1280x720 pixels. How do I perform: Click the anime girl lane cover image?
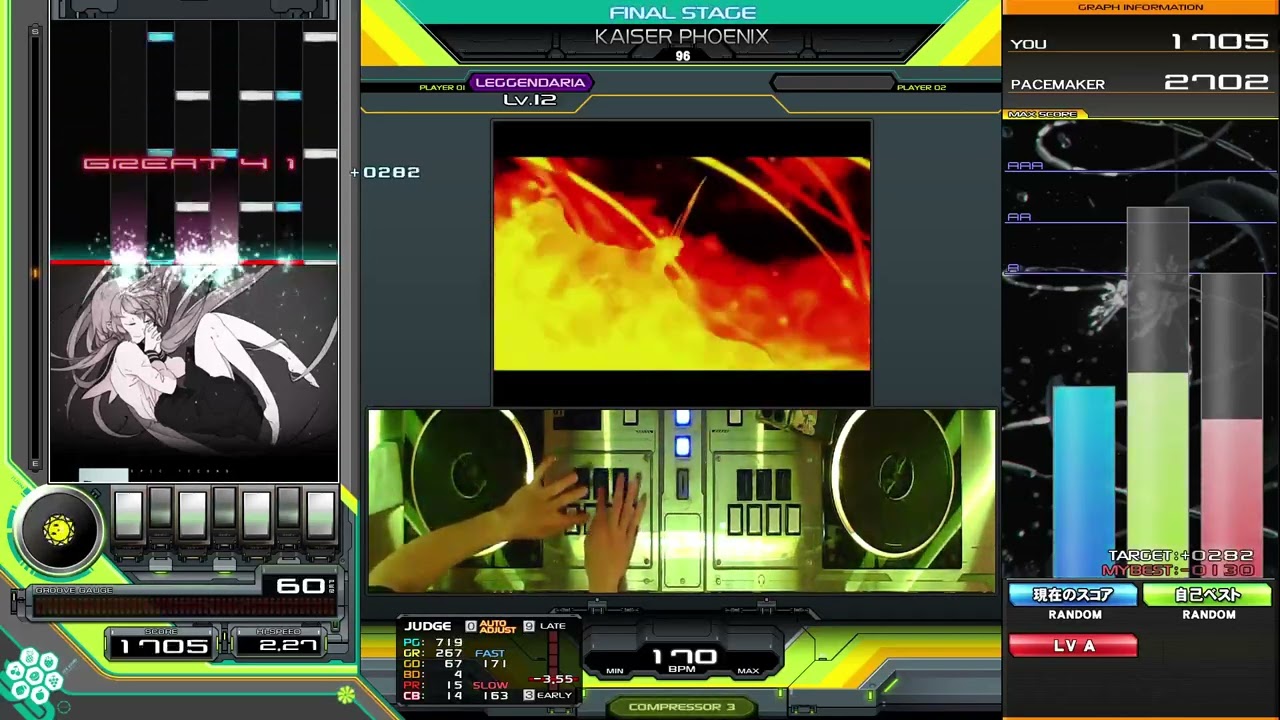click(x=195, y=375)
